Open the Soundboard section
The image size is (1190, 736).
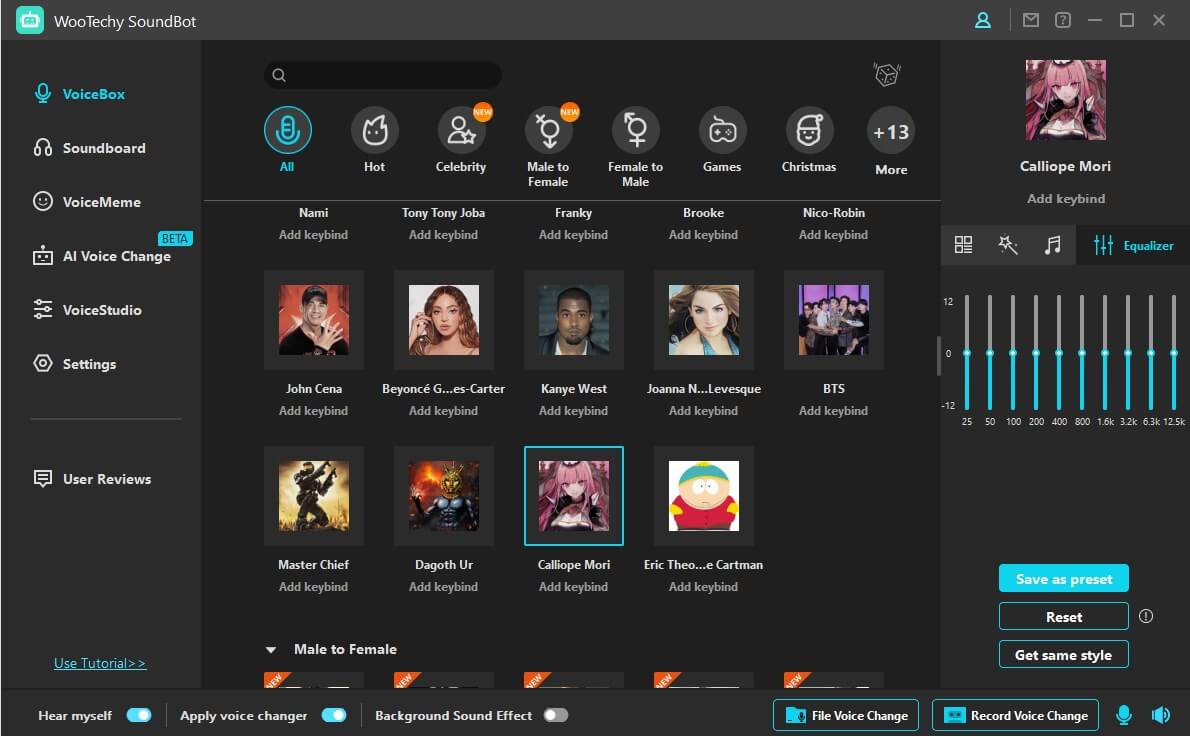(x=103, y=148)
